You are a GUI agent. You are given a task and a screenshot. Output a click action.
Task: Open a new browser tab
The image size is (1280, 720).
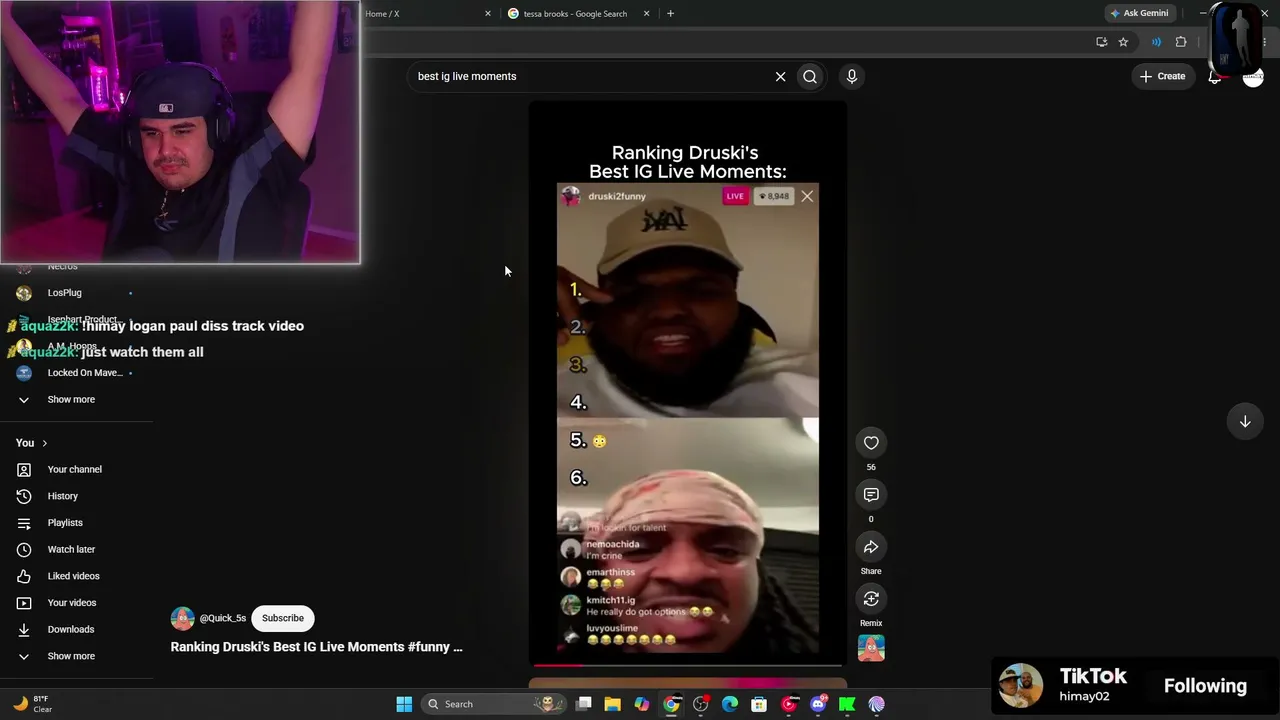pyautogui.click(x=670, y=14)
